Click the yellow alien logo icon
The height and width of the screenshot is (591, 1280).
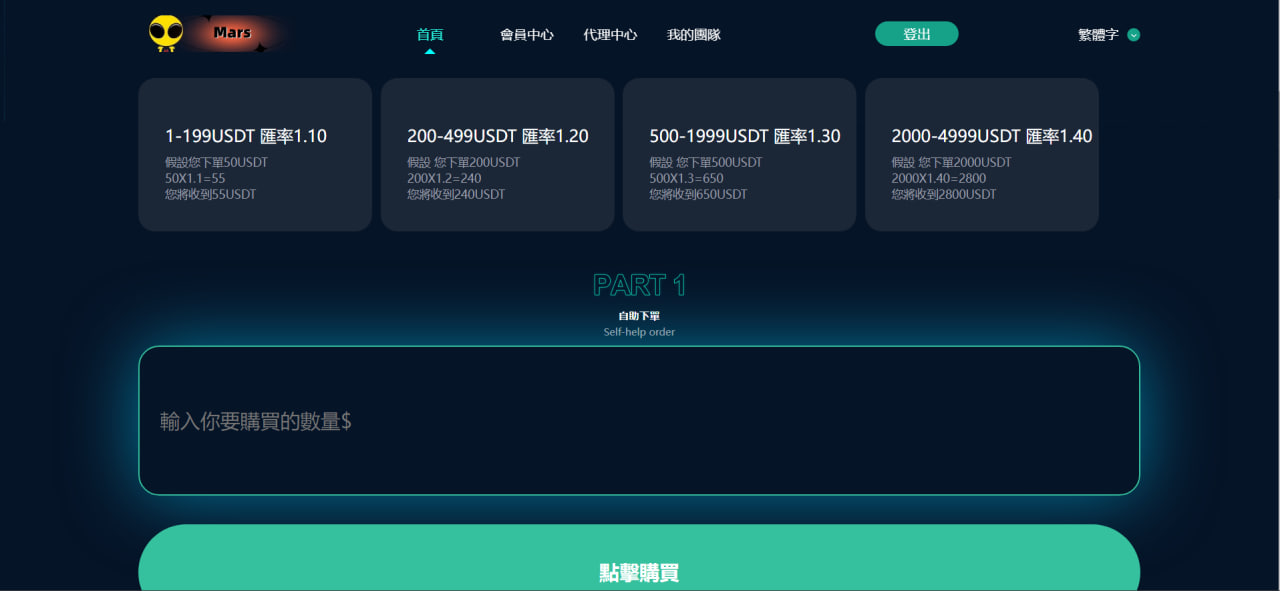[x=165, y=33]
